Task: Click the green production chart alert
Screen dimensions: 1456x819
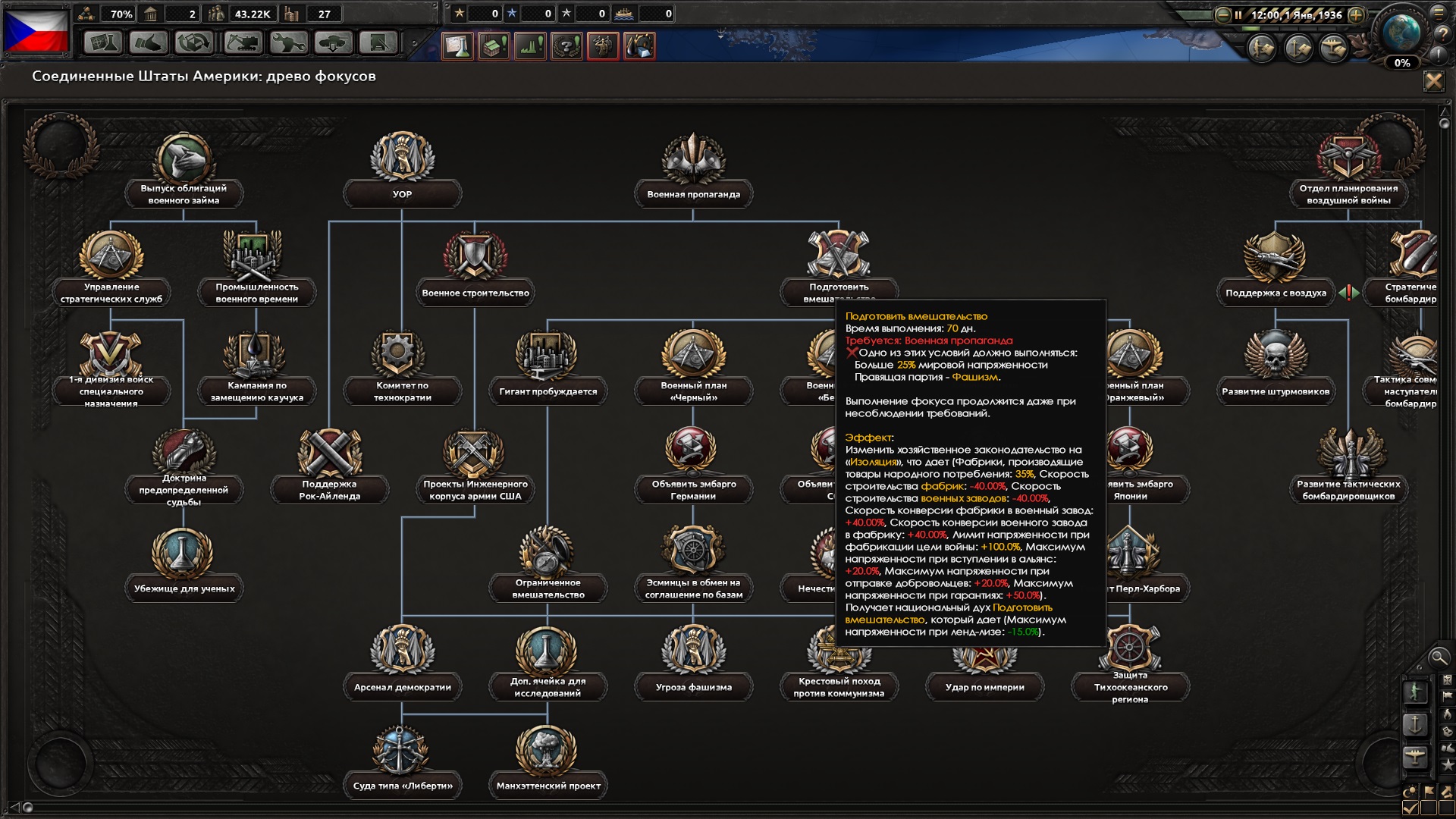Action: (530, 45)
